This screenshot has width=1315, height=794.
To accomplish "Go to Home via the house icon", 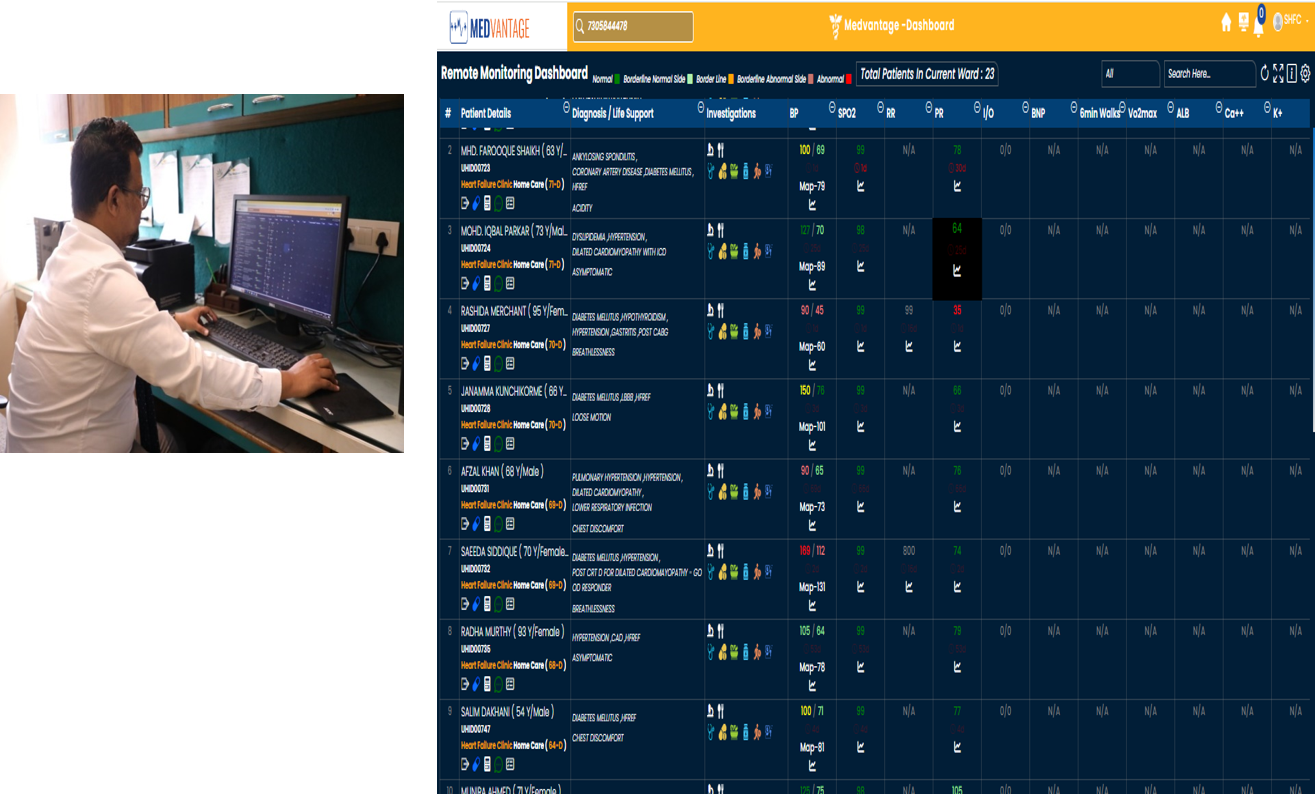I will pos(1226,22).
